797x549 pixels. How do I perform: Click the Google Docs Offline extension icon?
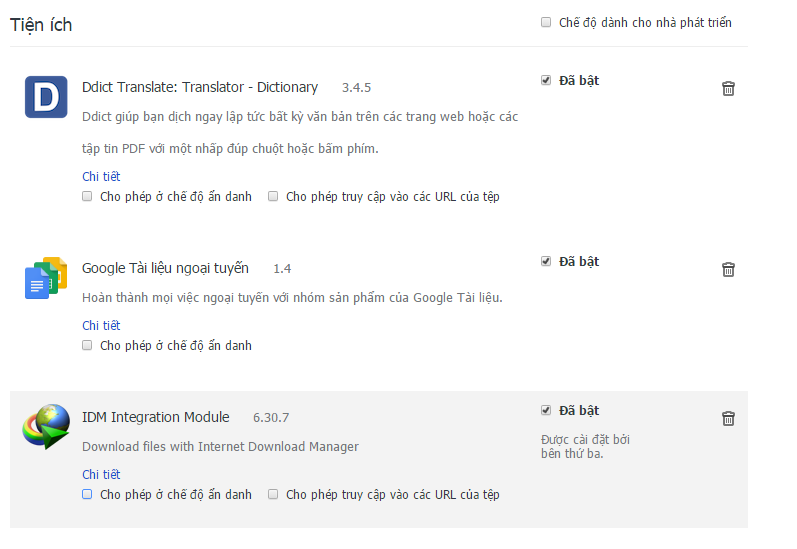[x=45, y=278]
